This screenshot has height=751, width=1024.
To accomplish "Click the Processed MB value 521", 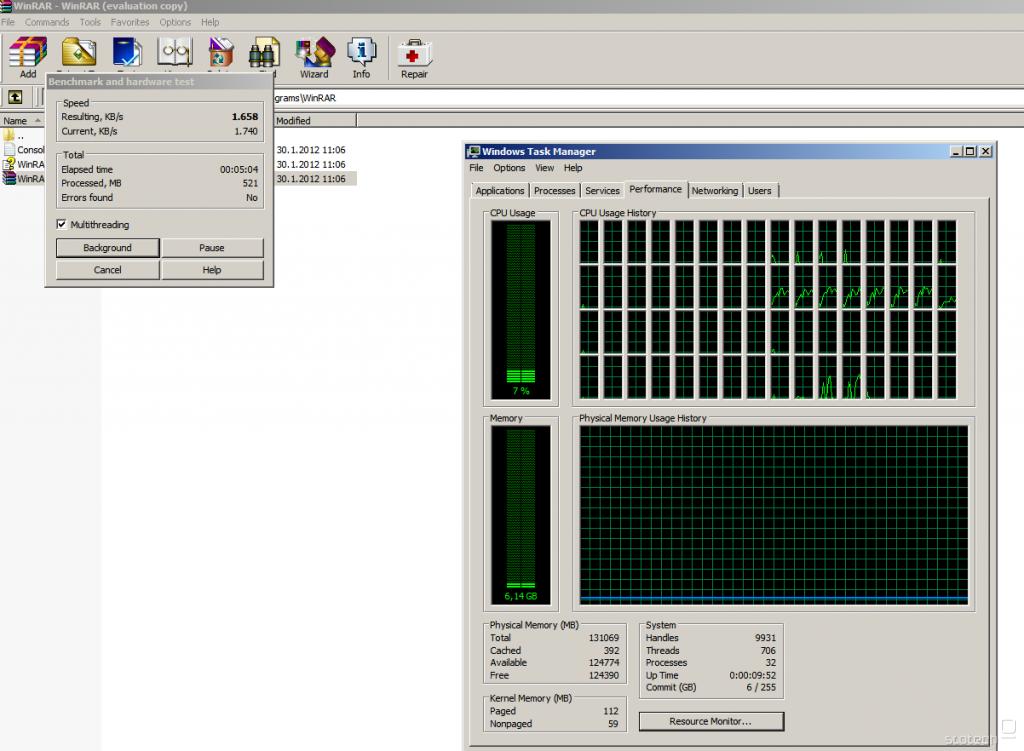I will [x=251, y=184].
